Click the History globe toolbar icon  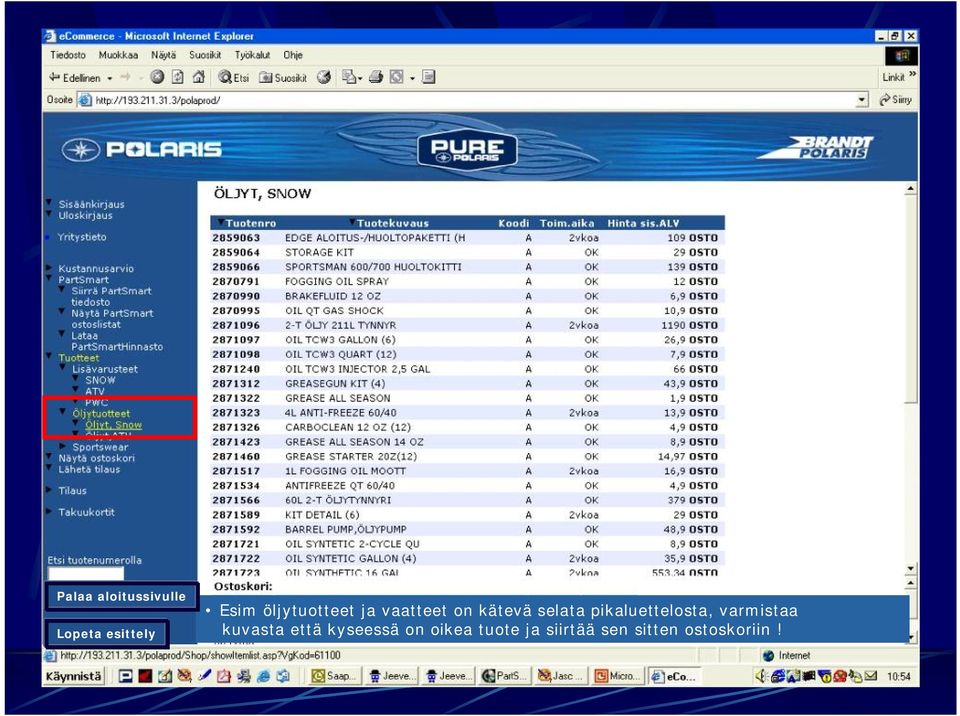324,77
